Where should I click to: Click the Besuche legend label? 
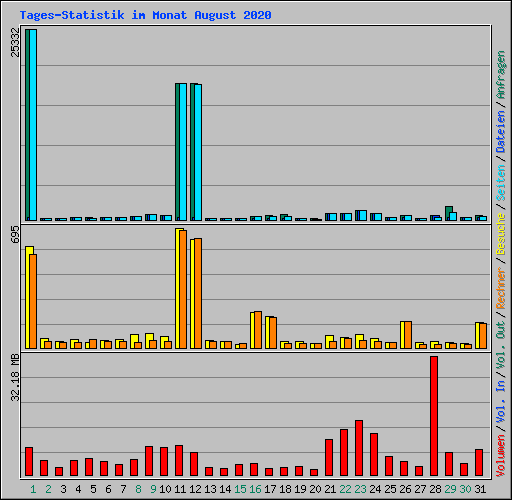click(x=501, y=234)
